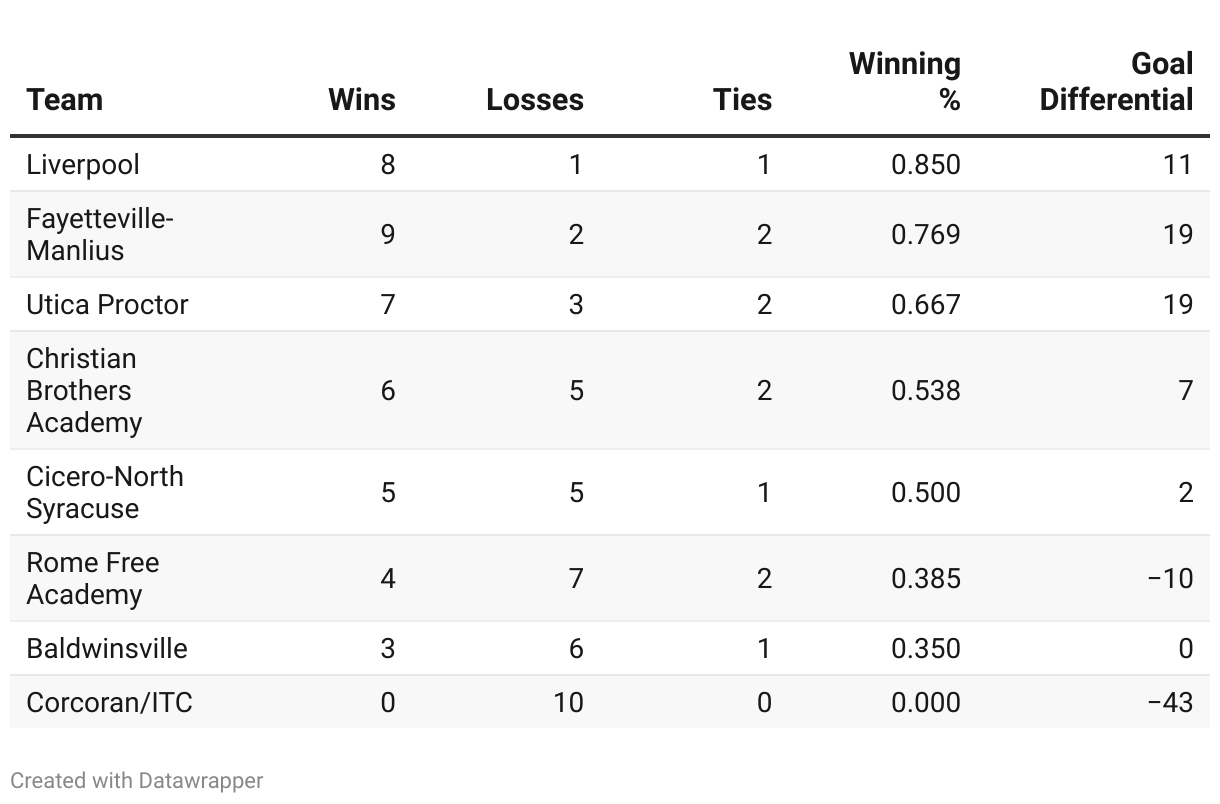Click the Winning % column header
The width and height of the screenshot is (1220, 804).
coord(905,82)
